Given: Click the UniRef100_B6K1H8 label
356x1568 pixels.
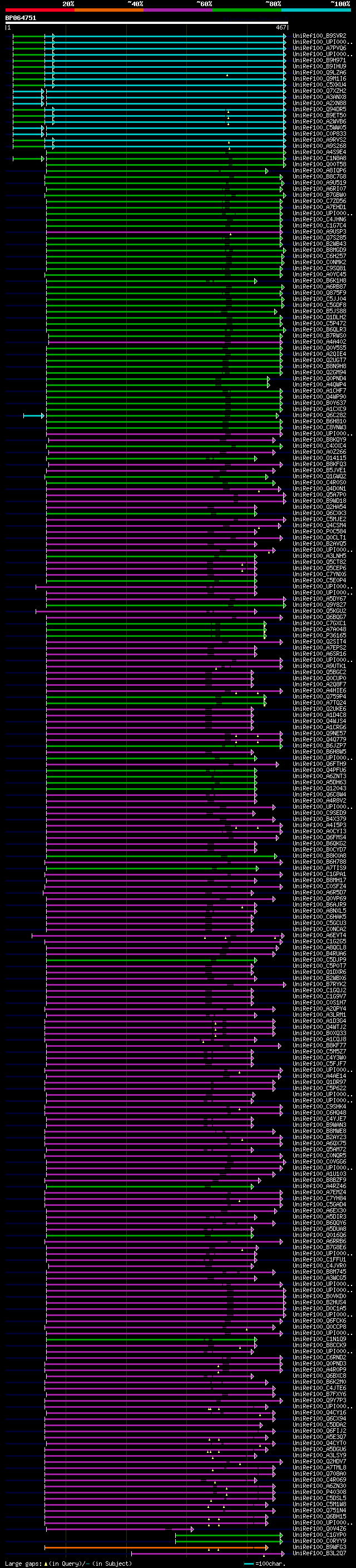Looking at the screenshot, I should (319, 280).
